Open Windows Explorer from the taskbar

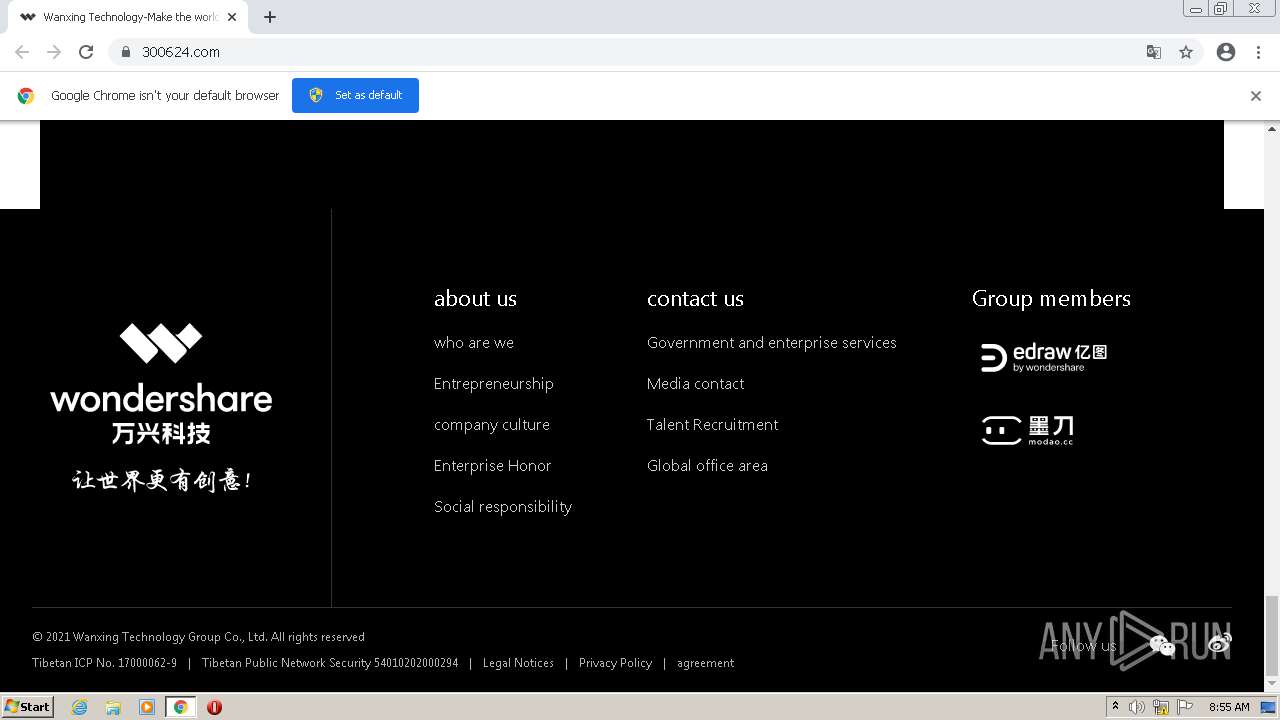pyautogui.click(x=113, y=707)
